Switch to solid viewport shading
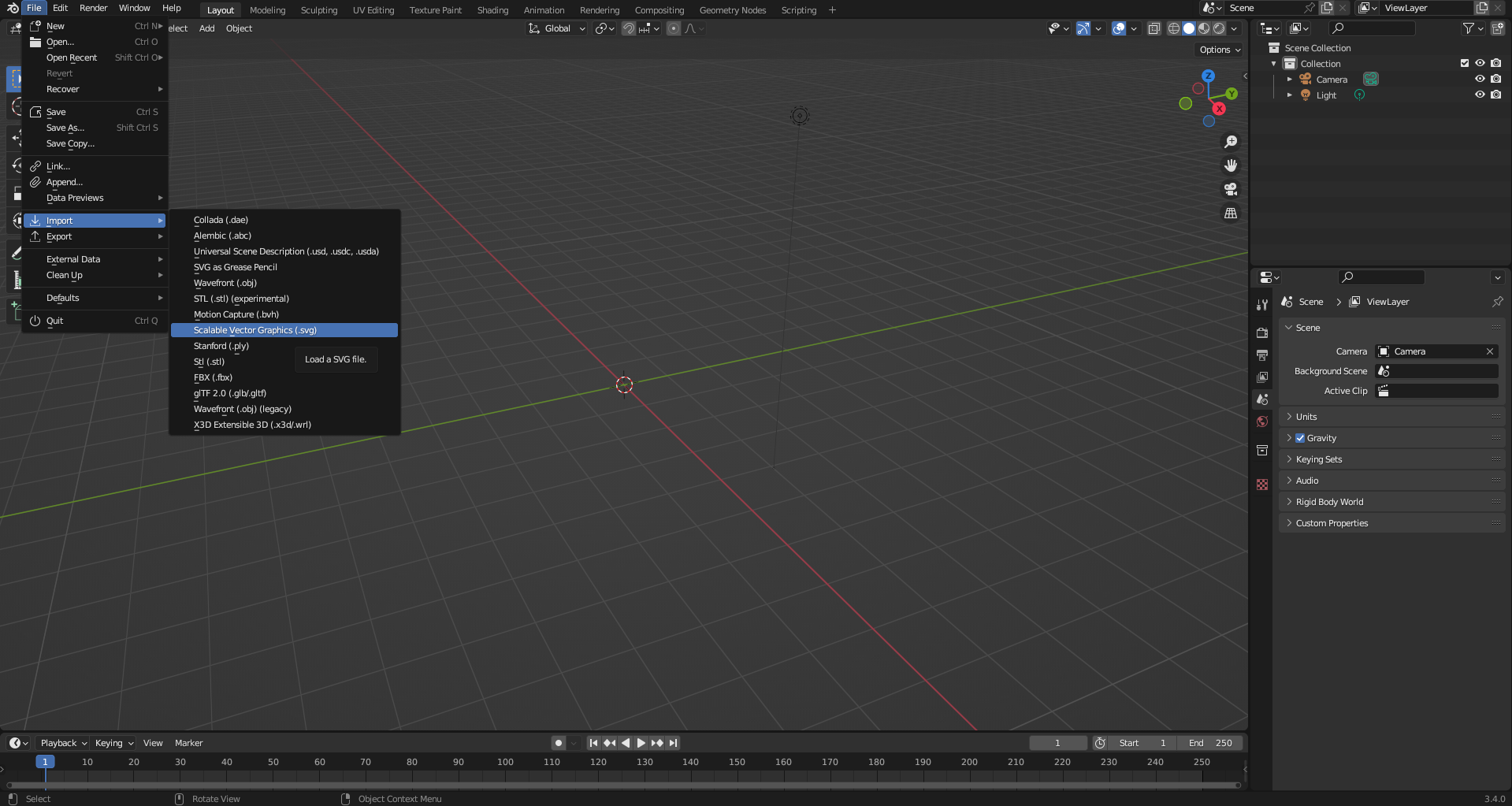This screenshot has width=1512, height=806. 1189,28
